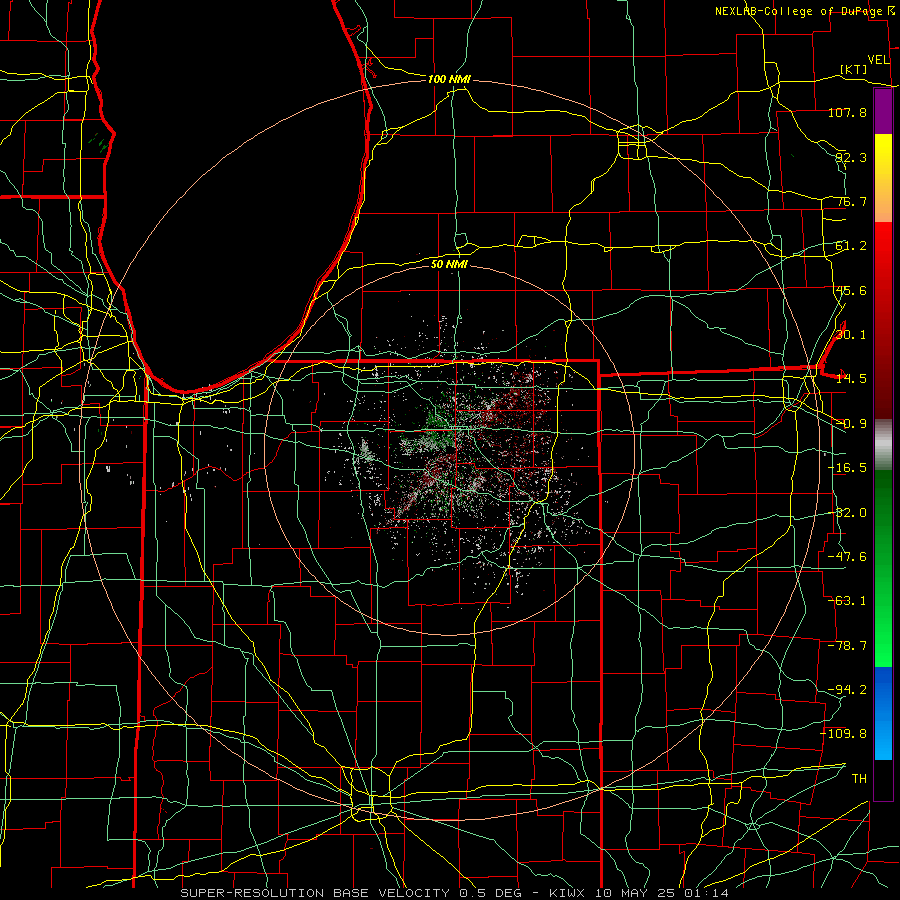Pick the gray near-zero segment of the color bar
The image size is (900, 900).
pyautogui.click(x=883, y=445)
